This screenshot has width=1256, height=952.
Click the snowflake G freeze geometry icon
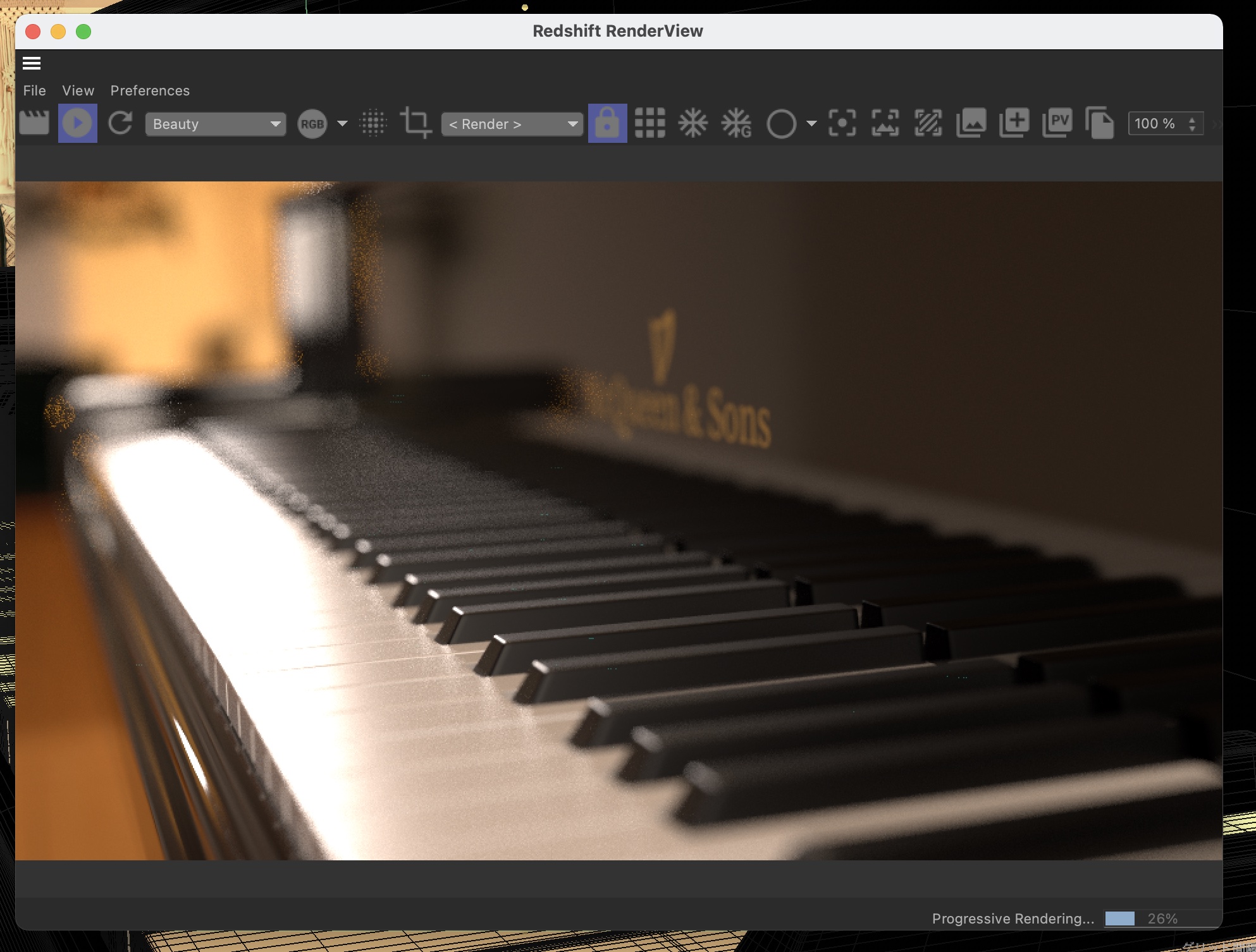coord(736,123)
